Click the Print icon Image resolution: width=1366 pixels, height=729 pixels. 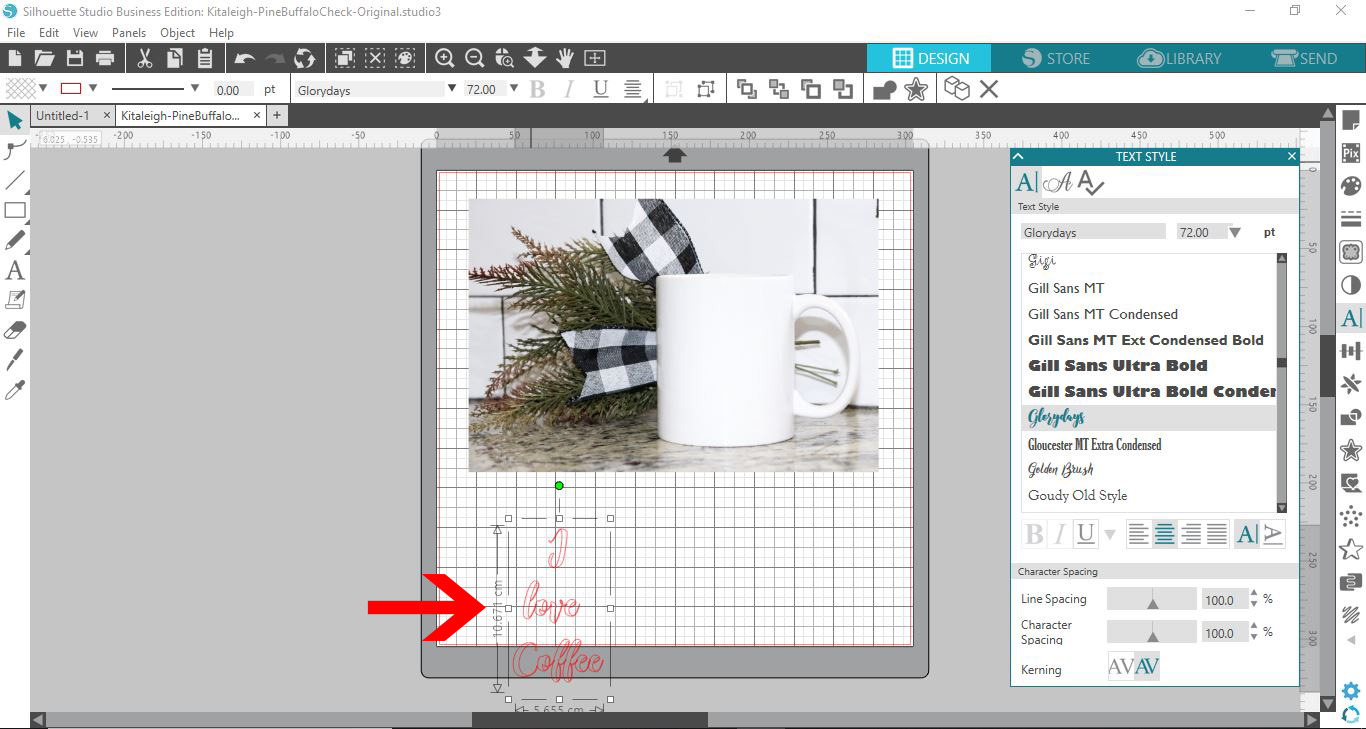coord(105,58)
